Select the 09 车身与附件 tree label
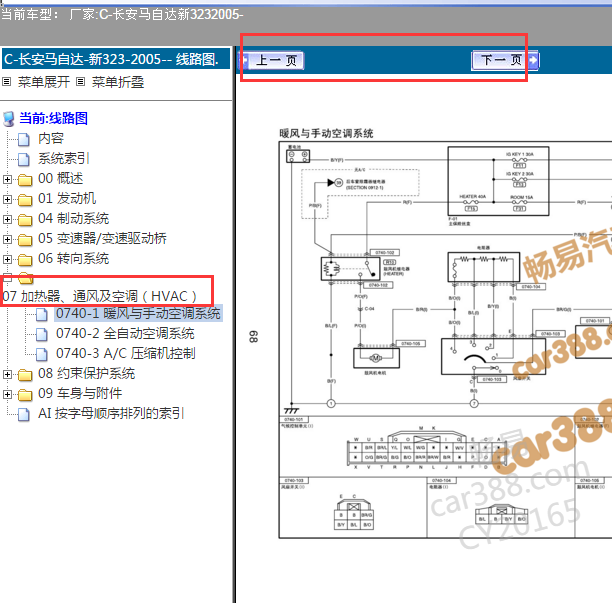 pyautogui.click(x=80, y=393)
